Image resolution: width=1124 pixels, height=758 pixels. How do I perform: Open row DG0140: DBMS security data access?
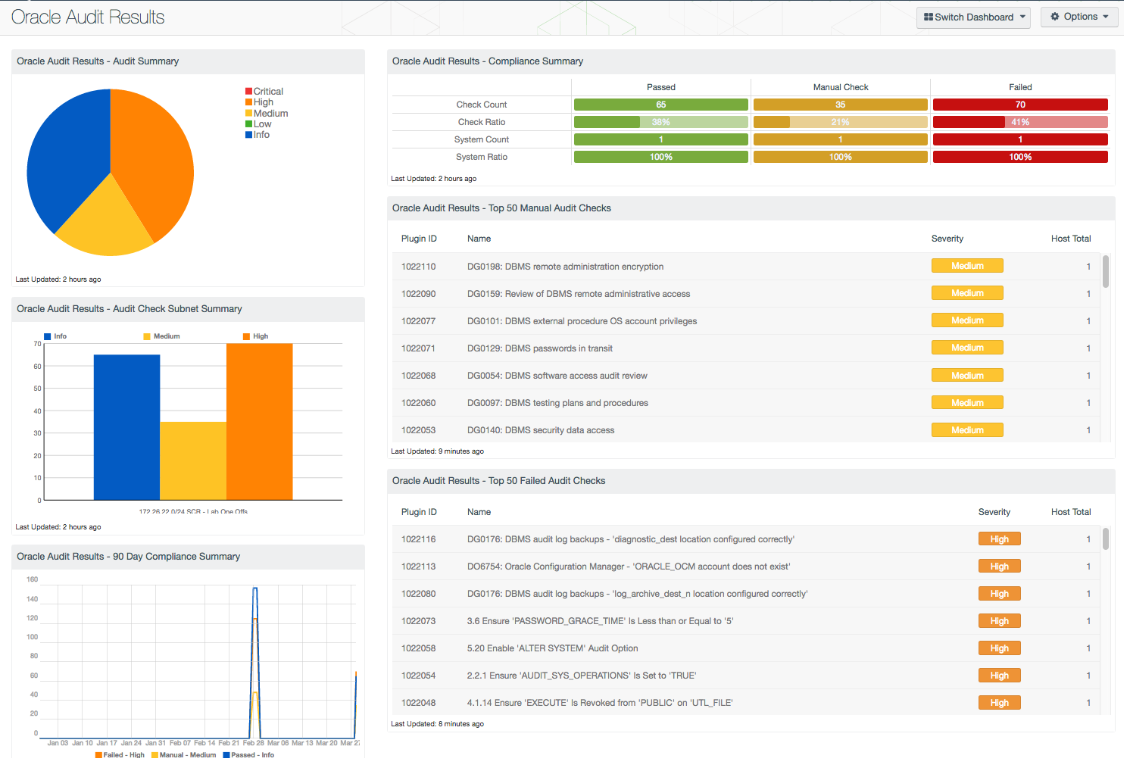point(747,430)
